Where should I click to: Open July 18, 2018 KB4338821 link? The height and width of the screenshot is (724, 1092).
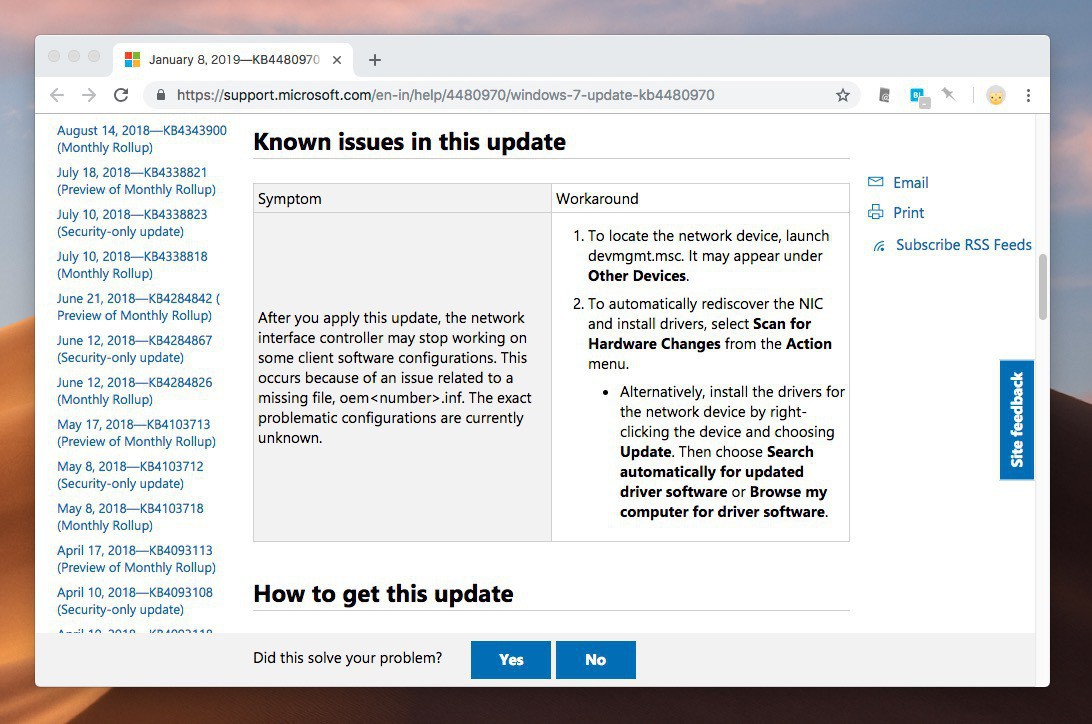pos(136,181)
